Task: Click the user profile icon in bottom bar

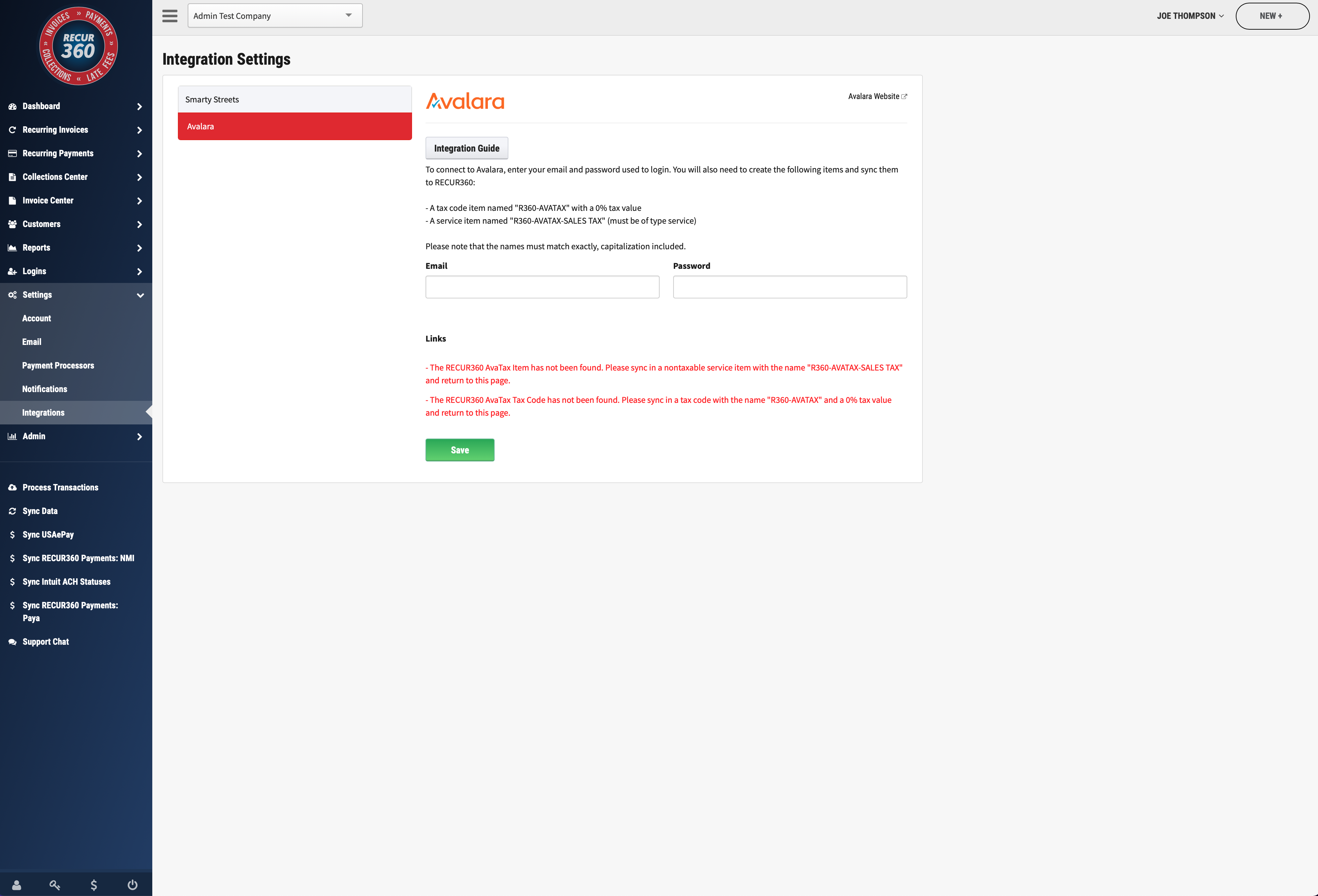Action: point(17,885)
